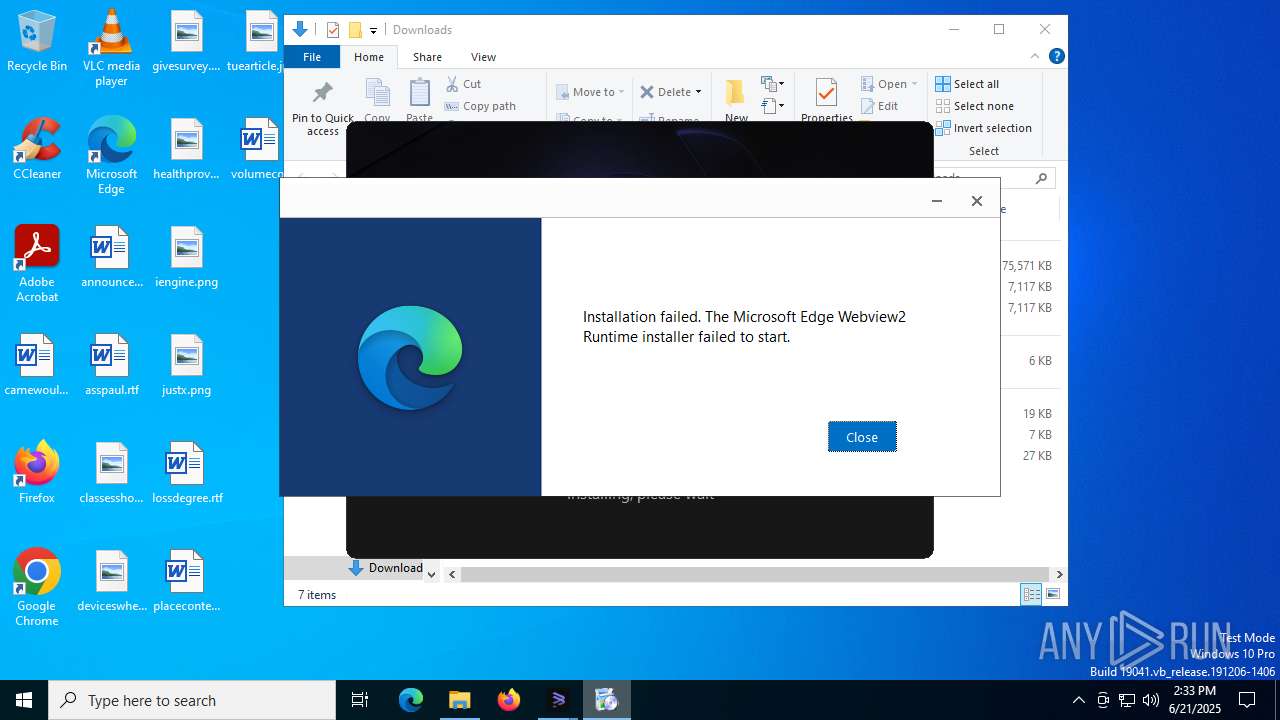Open Firefox from the taskbar
Viewport: 1280px width, 720px height.
509,700
